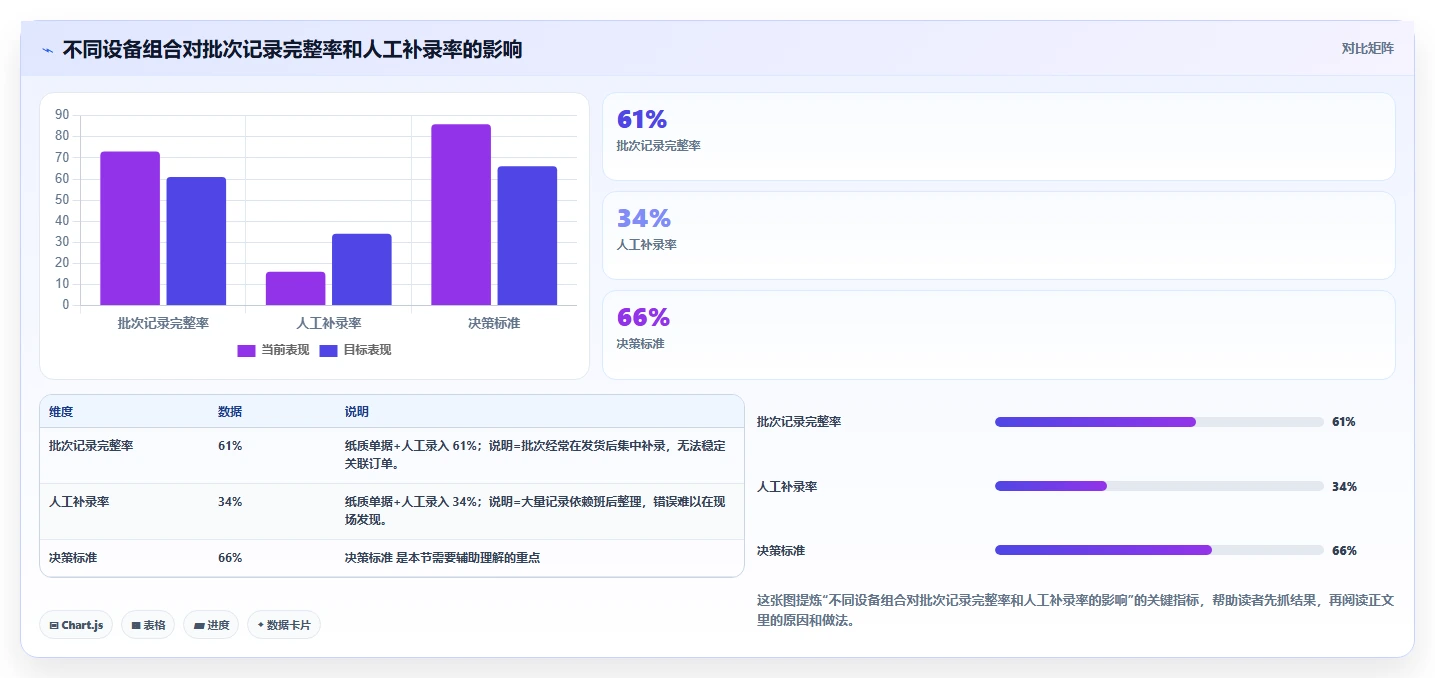Click the 批次记录完整率 table row cell
1435x678 pixels.
91,446
